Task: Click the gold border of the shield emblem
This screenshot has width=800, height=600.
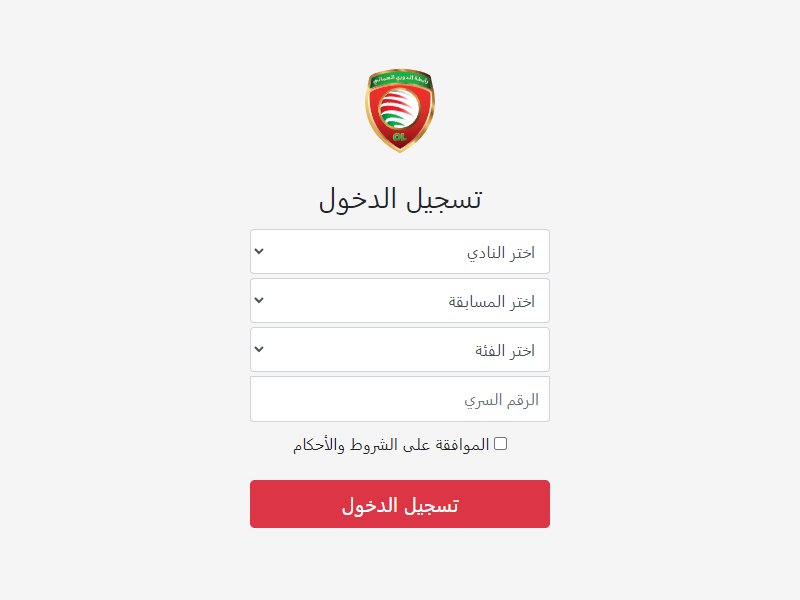Action: (369, 112)
